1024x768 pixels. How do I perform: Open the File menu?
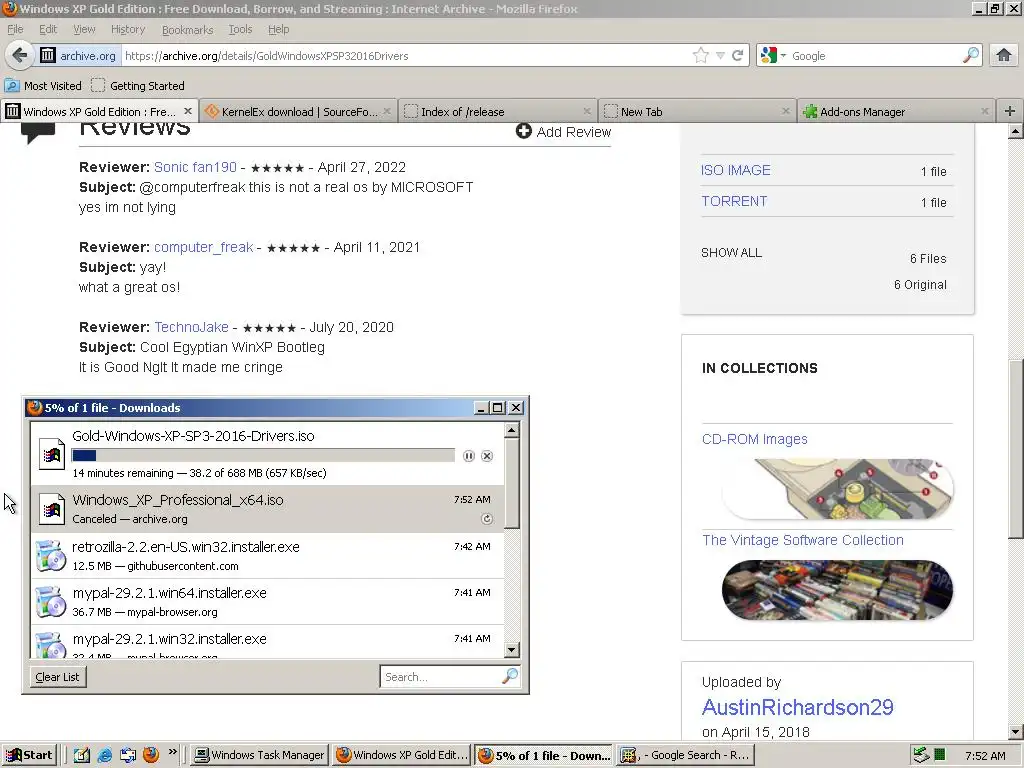[15, 29]
